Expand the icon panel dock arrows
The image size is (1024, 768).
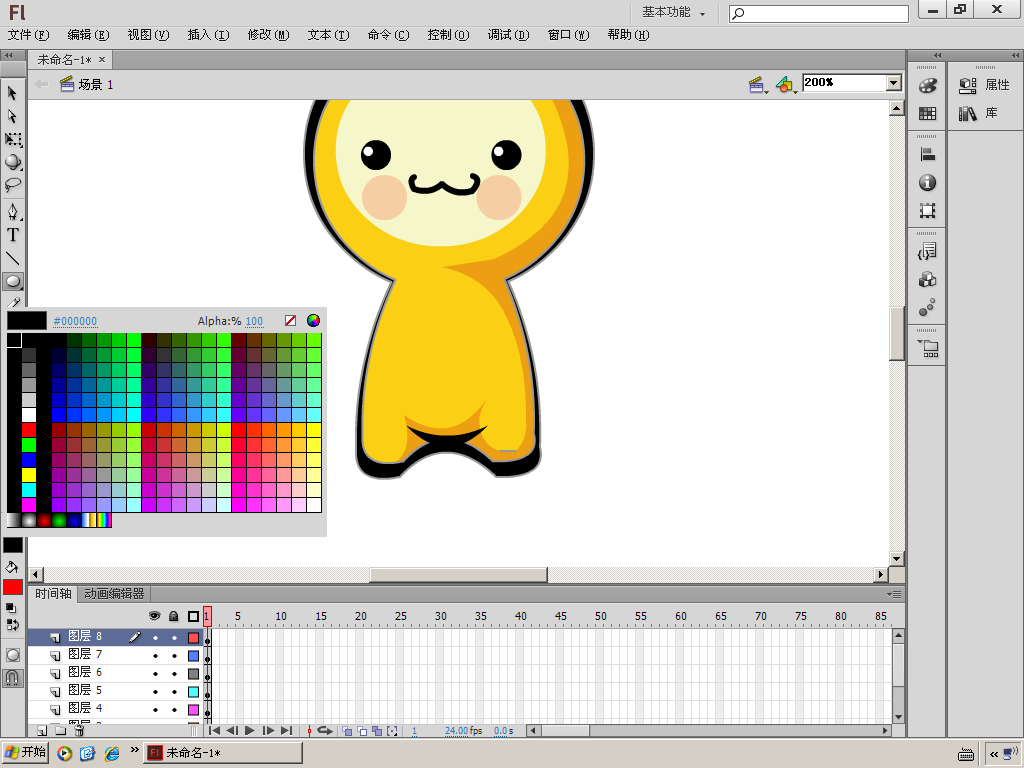[938, 56]
